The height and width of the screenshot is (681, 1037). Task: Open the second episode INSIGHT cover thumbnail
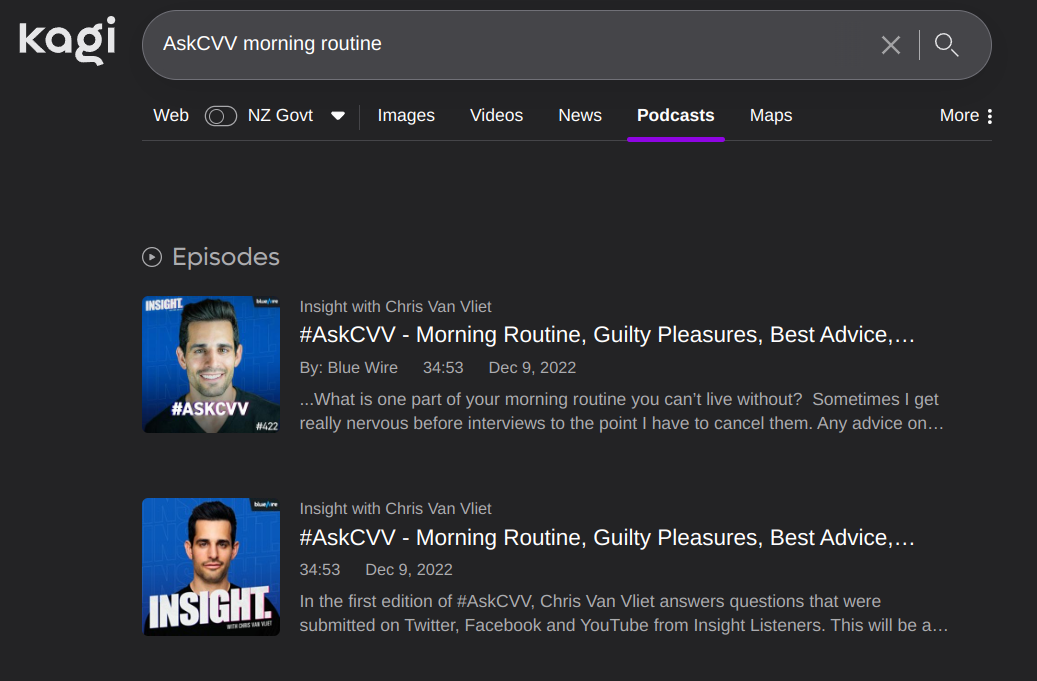(x=211, y=567)
